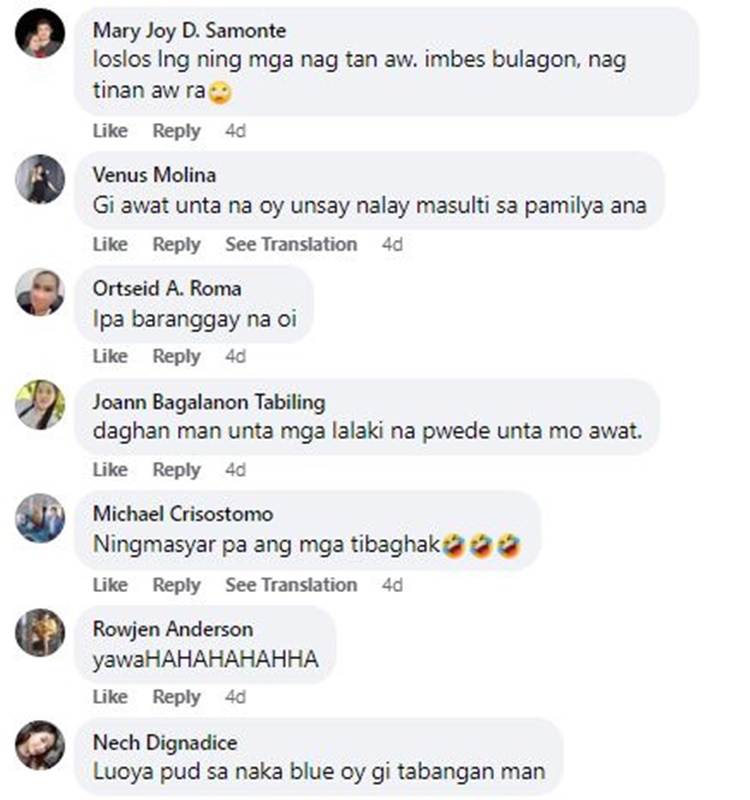750x800 pixels.
Task: Click Ortseid A. Roma's avatar
Action: (x=40, y=292)
